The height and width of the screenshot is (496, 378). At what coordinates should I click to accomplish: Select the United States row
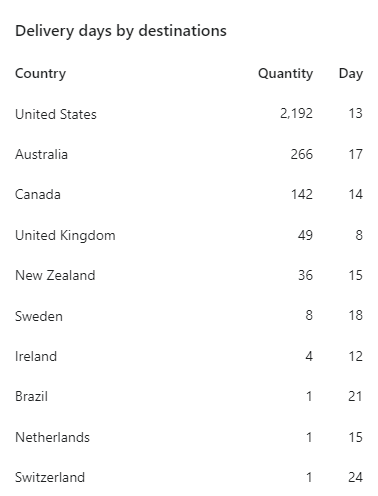coord(189,114)
